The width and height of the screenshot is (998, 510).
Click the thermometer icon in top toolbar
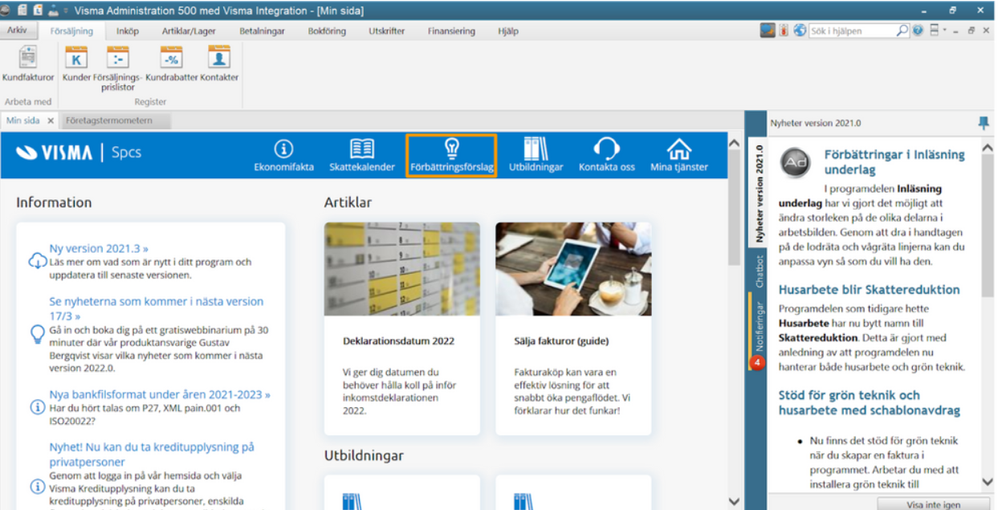pos(784,30)
